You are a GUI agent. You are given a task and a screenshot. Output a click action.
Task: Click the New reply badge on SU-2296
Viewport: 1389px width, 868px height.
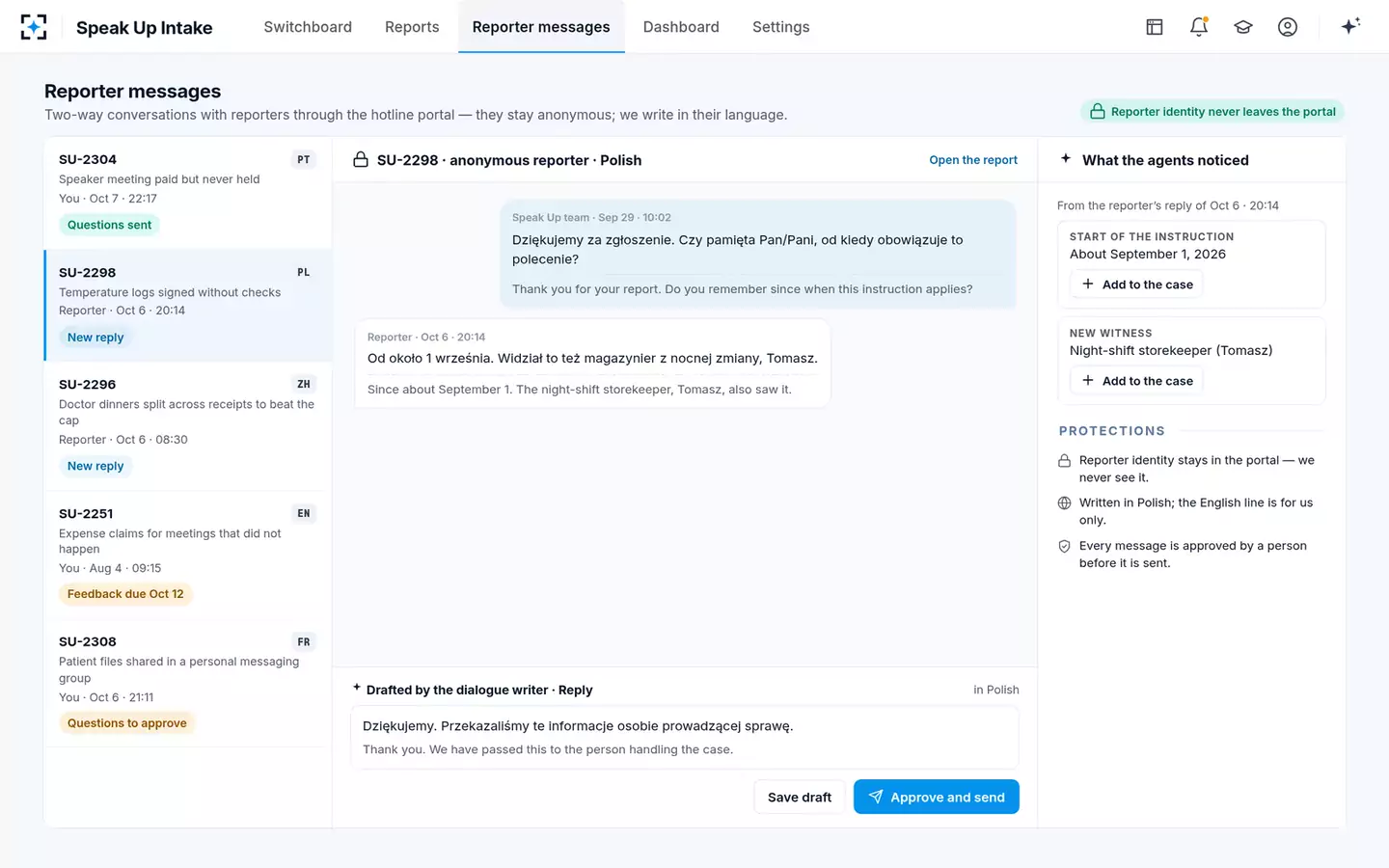tap(95, 466)
